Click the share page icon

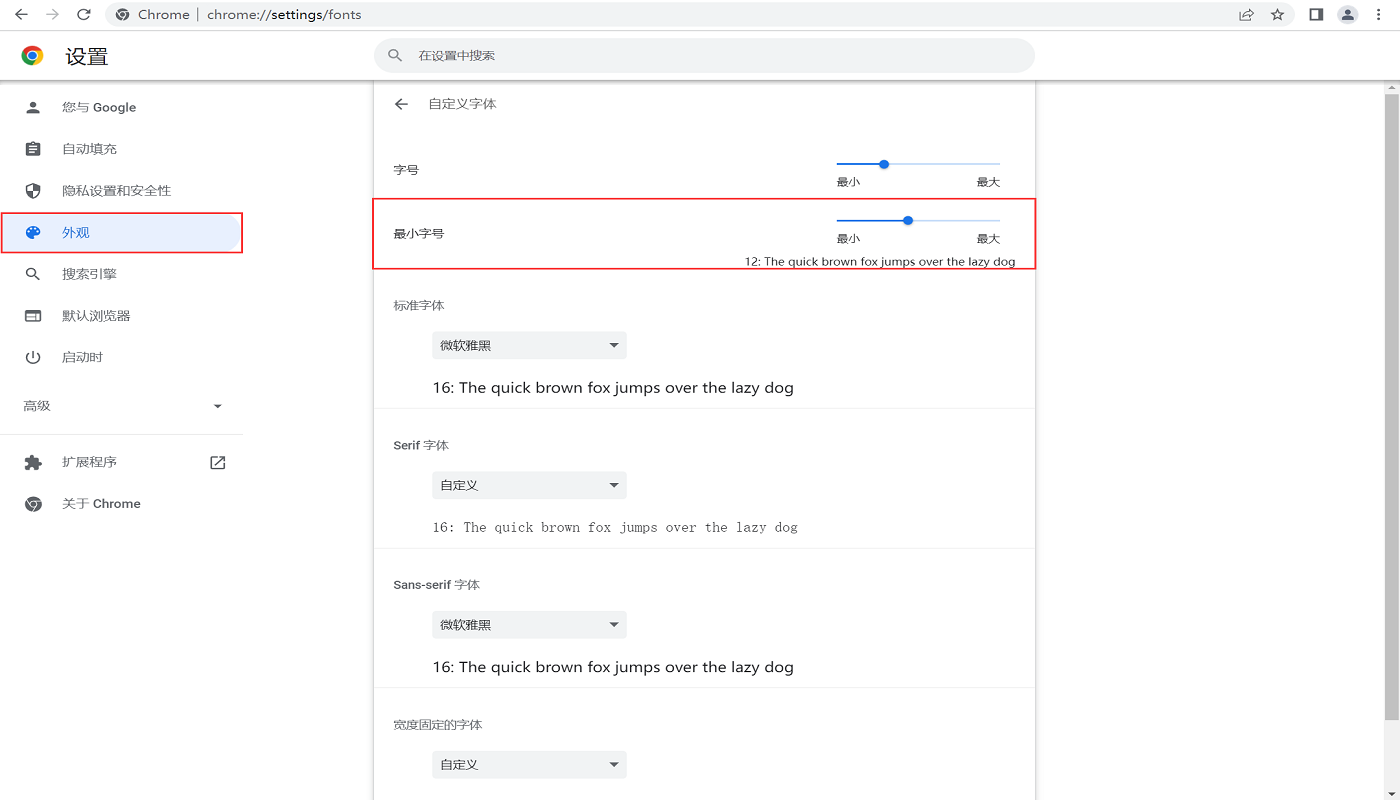(x=1246, y=15)
